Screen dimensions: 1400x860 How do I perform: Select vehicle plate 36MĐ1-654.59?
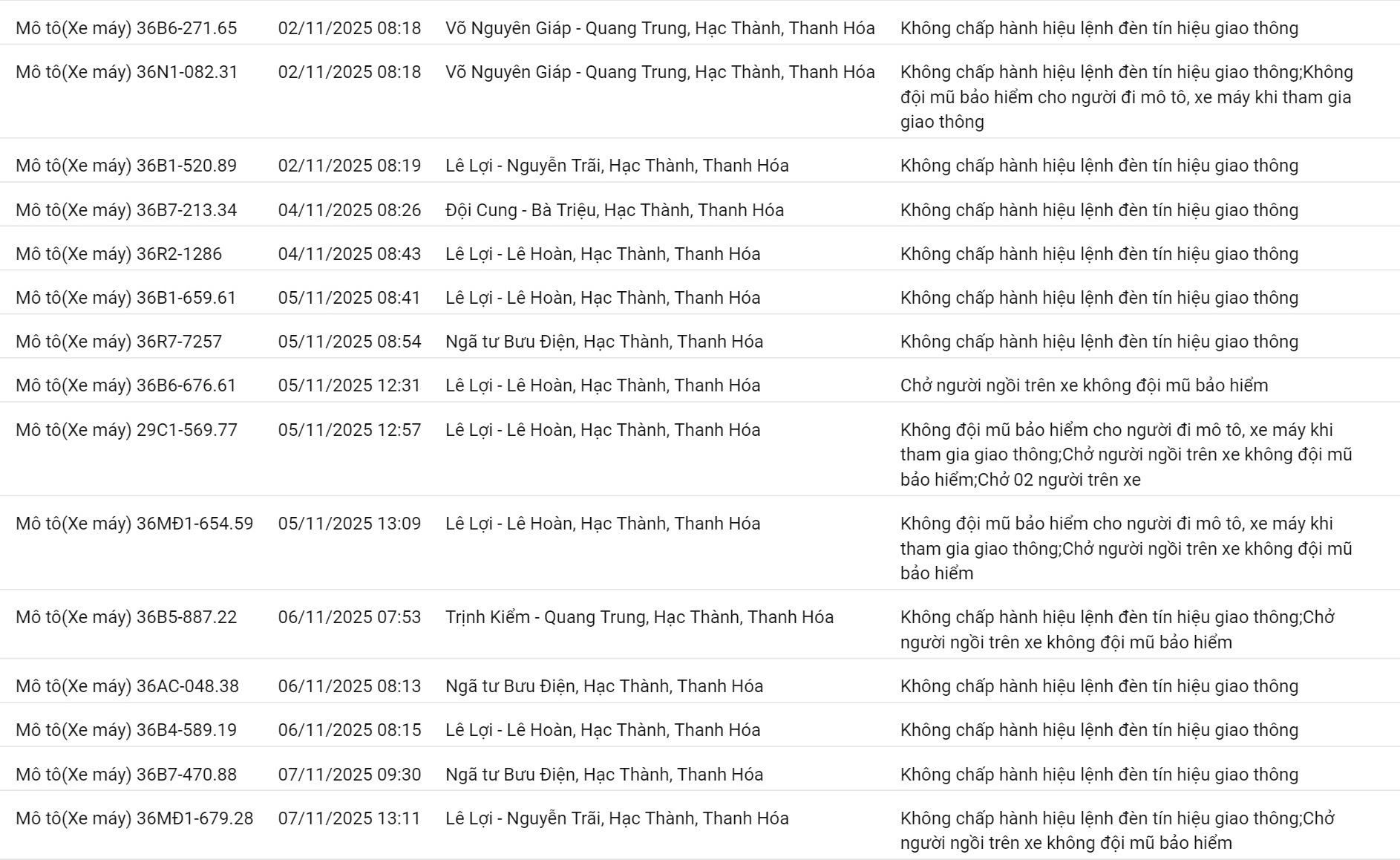134,524
